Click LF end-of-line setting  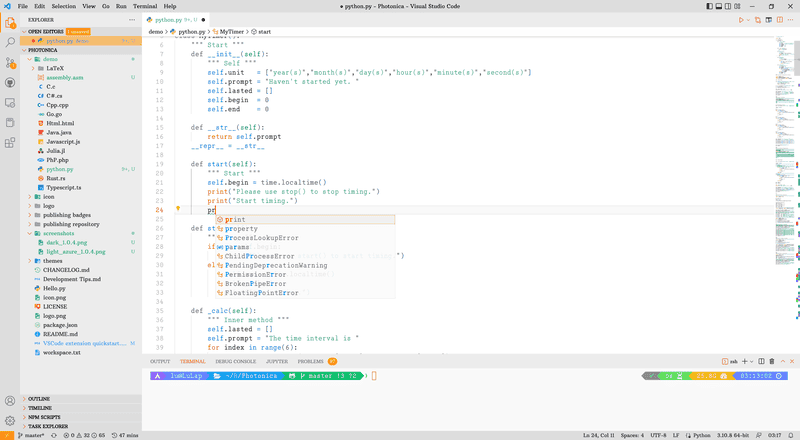coord(676,435)
